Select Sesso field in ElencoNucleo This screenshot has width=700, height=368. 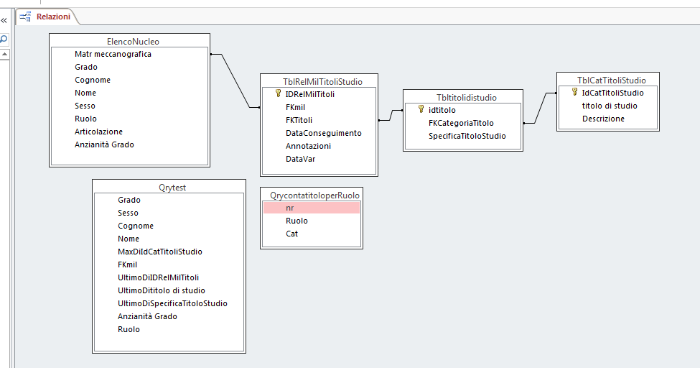coord(85,106)
